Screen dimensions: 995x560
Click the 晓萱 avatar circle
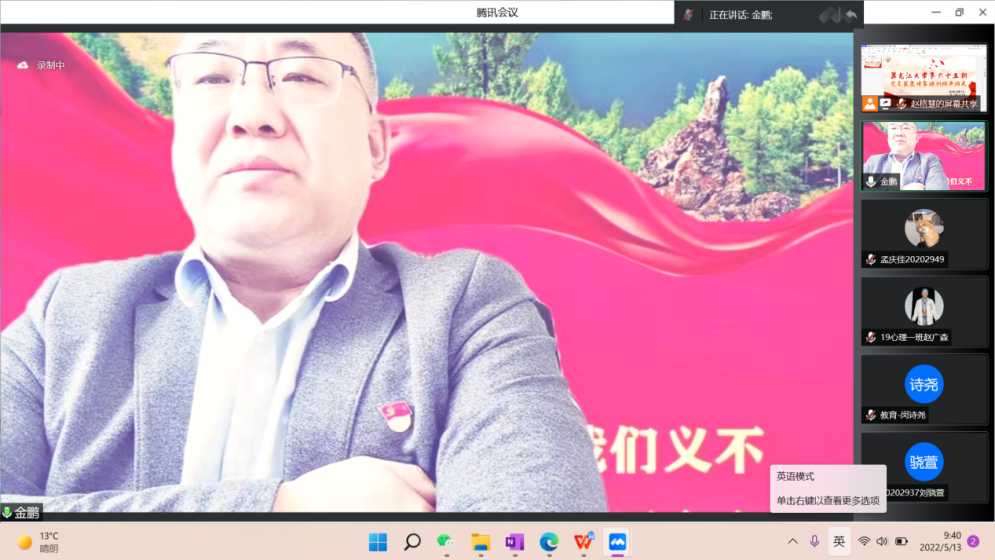(x=924, y=462)
